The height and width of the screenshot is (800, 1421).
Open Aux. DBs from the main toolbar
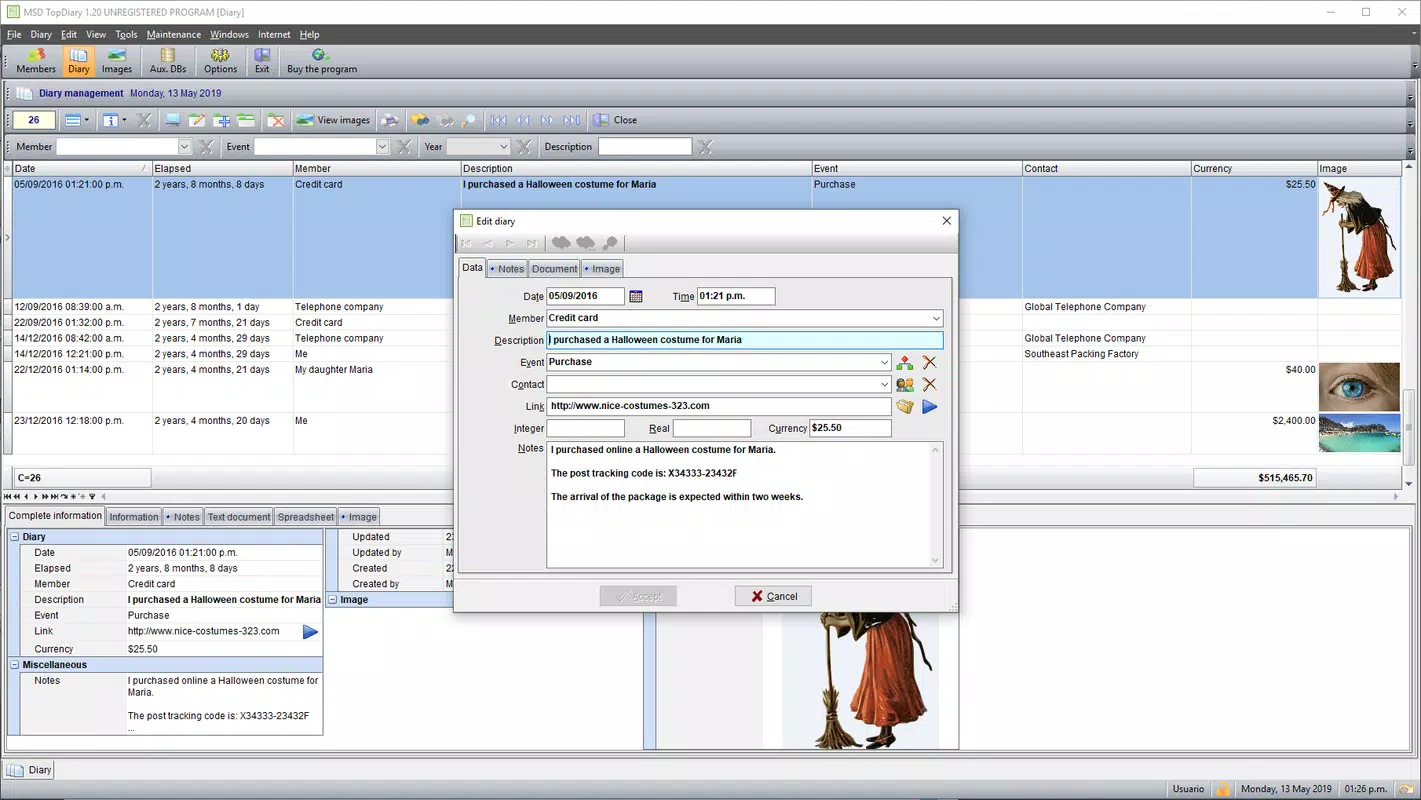[x=168, y=61]
